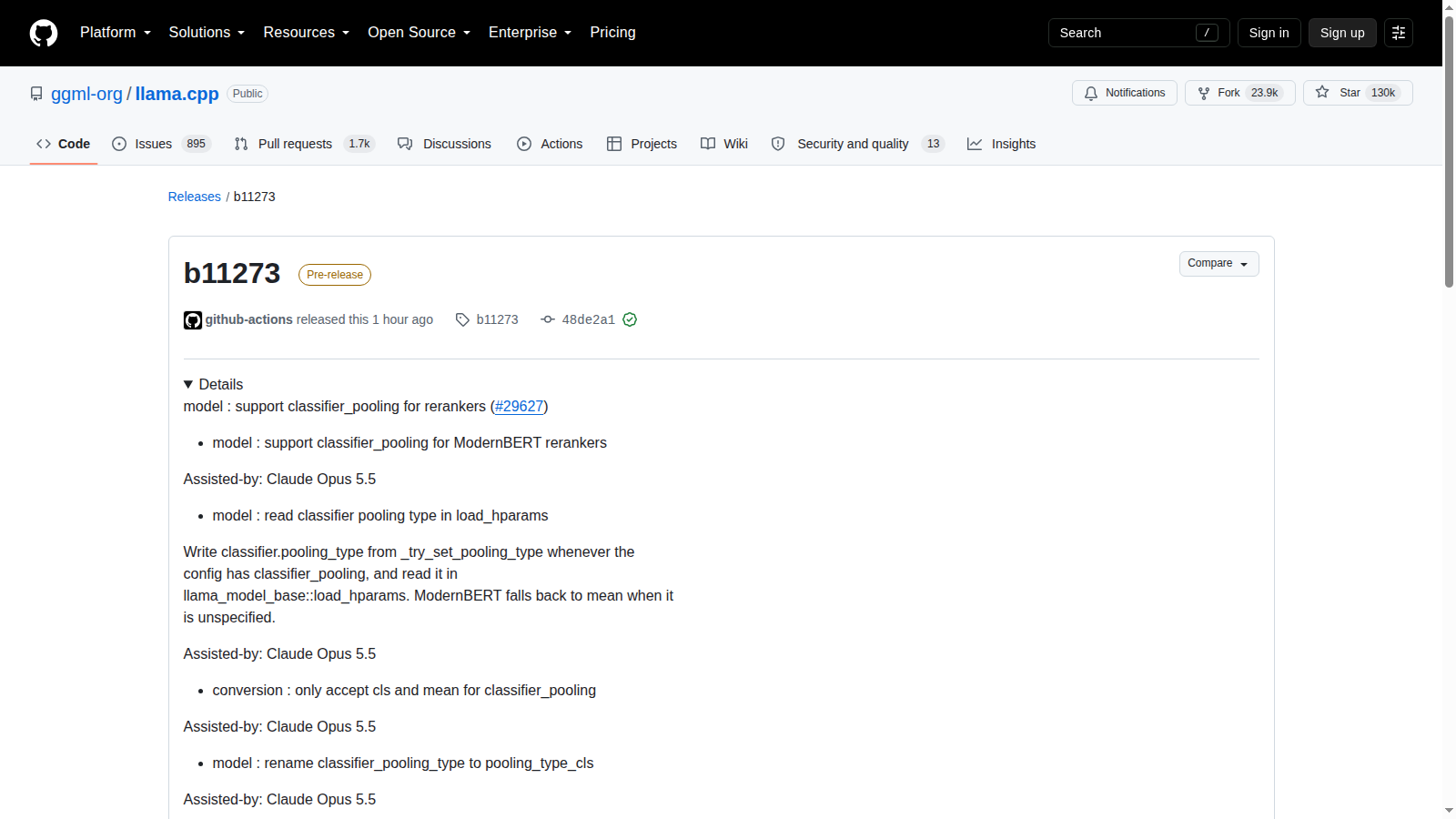This screenshot has height=819, width=1456.
Task: Star the llama.cpp repository
Action: coord(1358,93)
